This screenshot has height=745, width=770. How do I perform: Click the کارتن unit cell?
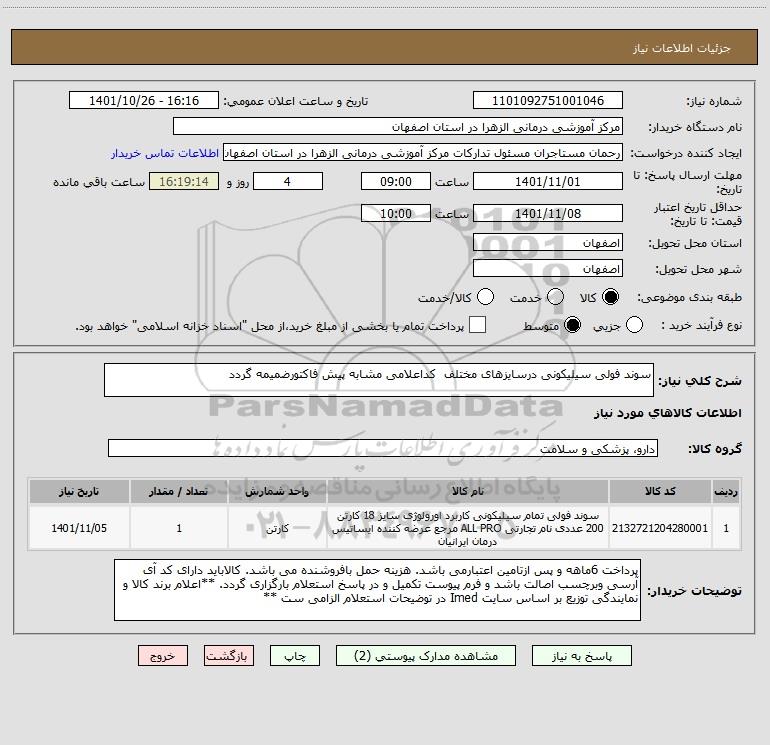(x=277, y=528)
